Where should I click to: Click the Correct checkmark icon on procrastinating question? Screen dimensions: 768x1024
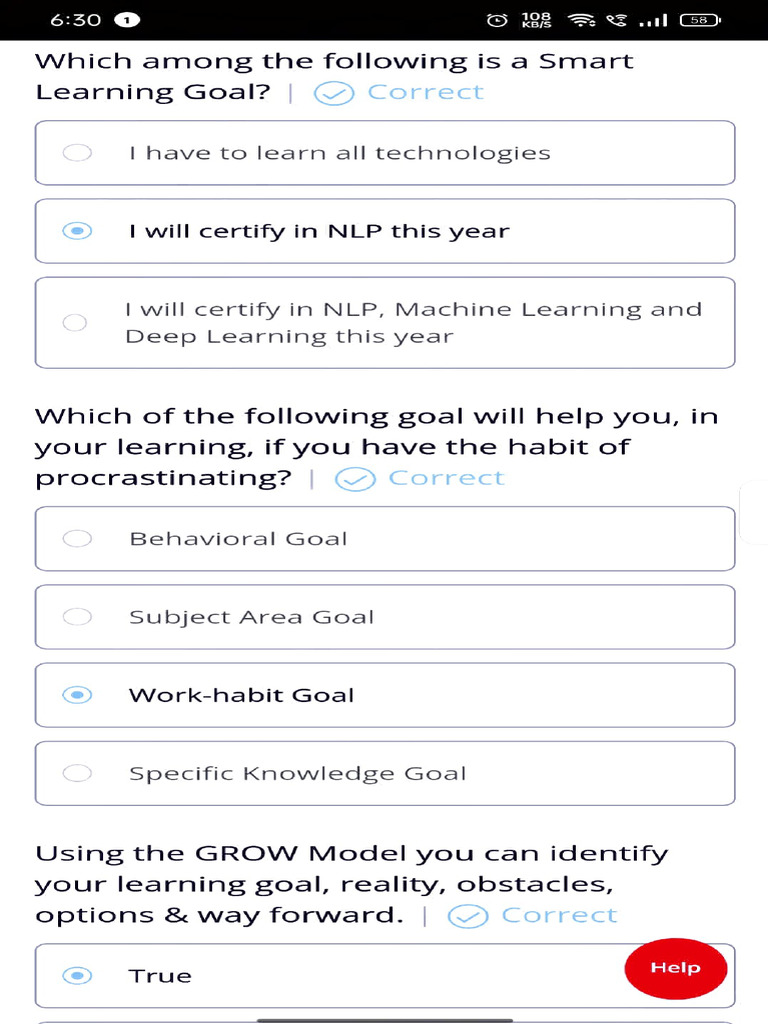(354, 479)
